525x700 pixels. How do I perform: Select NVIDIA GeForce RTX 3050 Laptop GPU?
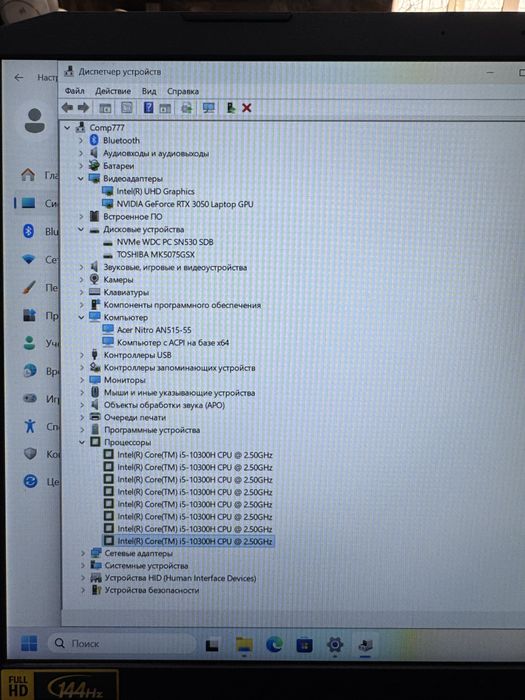185,204
